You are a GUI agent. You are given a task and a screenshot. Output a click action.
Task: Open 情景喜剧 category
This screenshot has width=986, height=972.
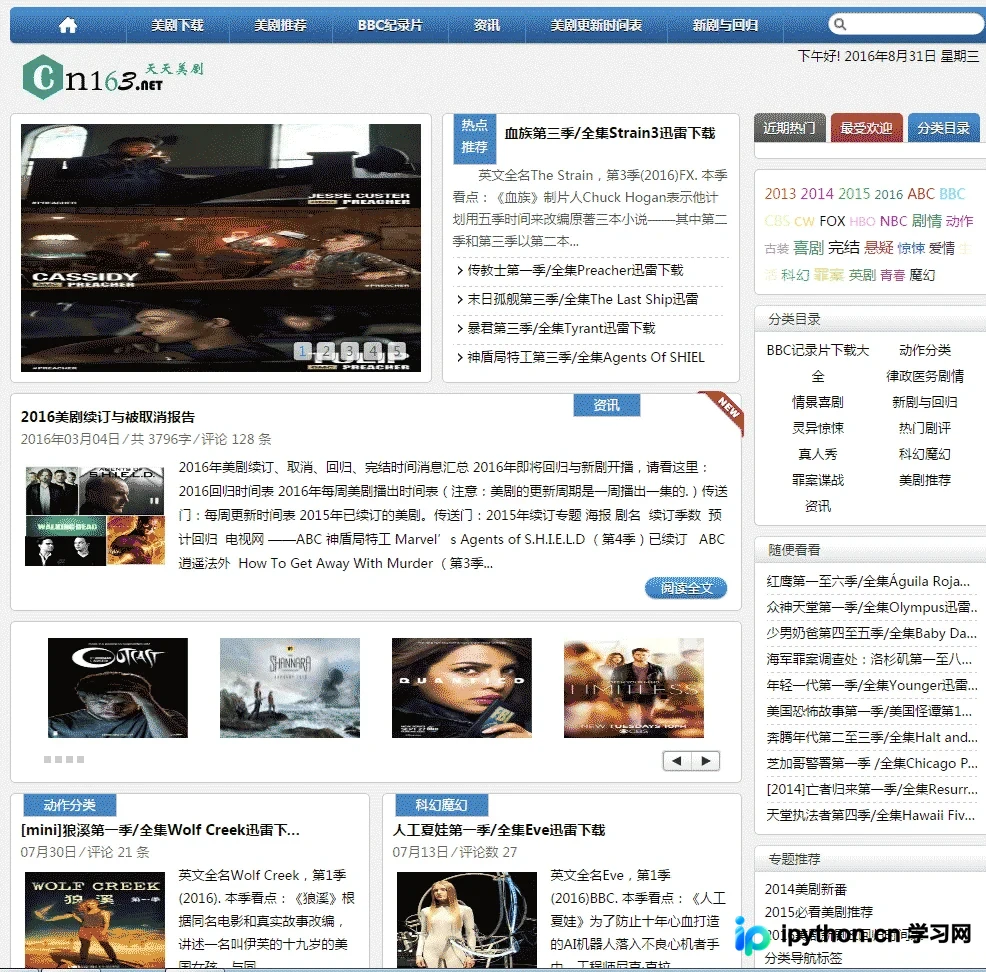click(817, 402)
